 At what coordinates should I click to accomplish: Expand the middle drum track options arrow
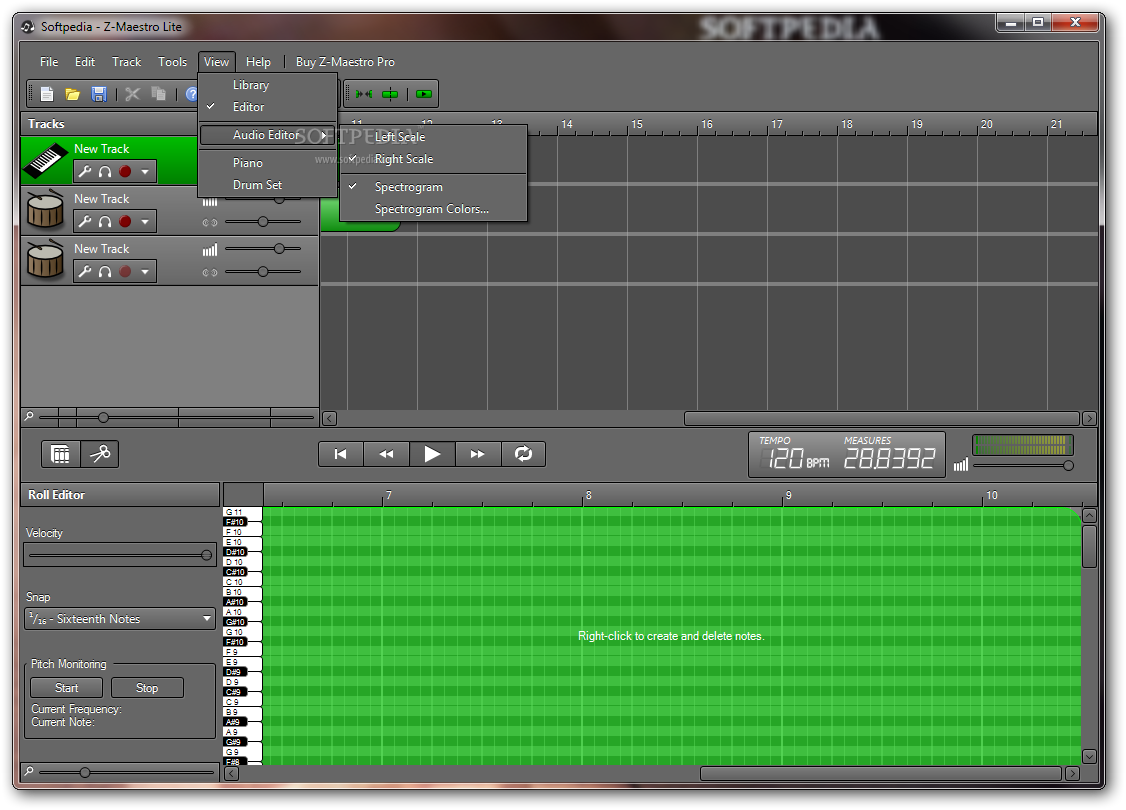click(145, 222)
